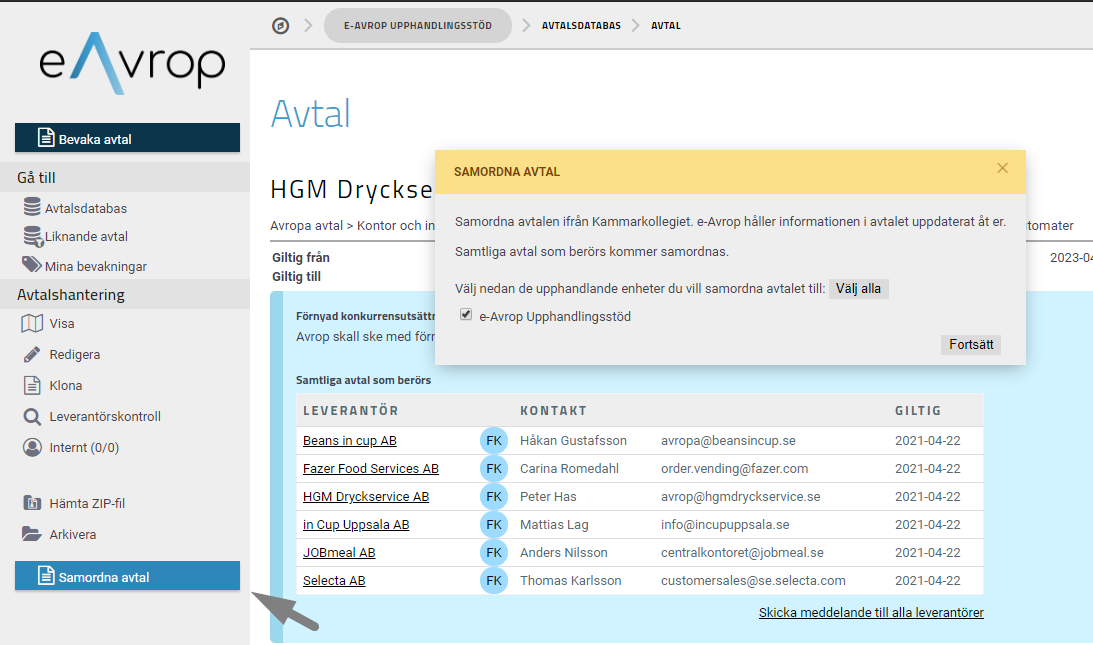
Task: Click Skicka meddelande till alla leverantörer link
Action: click(871, 612)
